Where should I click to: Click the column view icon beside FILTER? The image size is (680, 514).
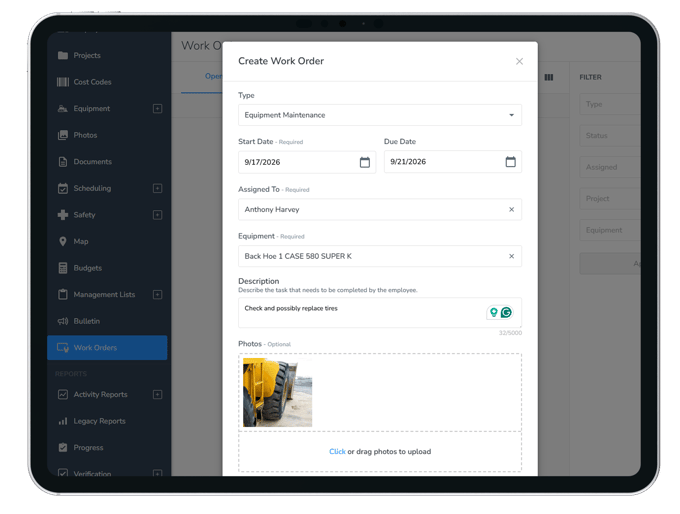coord(549,77)
